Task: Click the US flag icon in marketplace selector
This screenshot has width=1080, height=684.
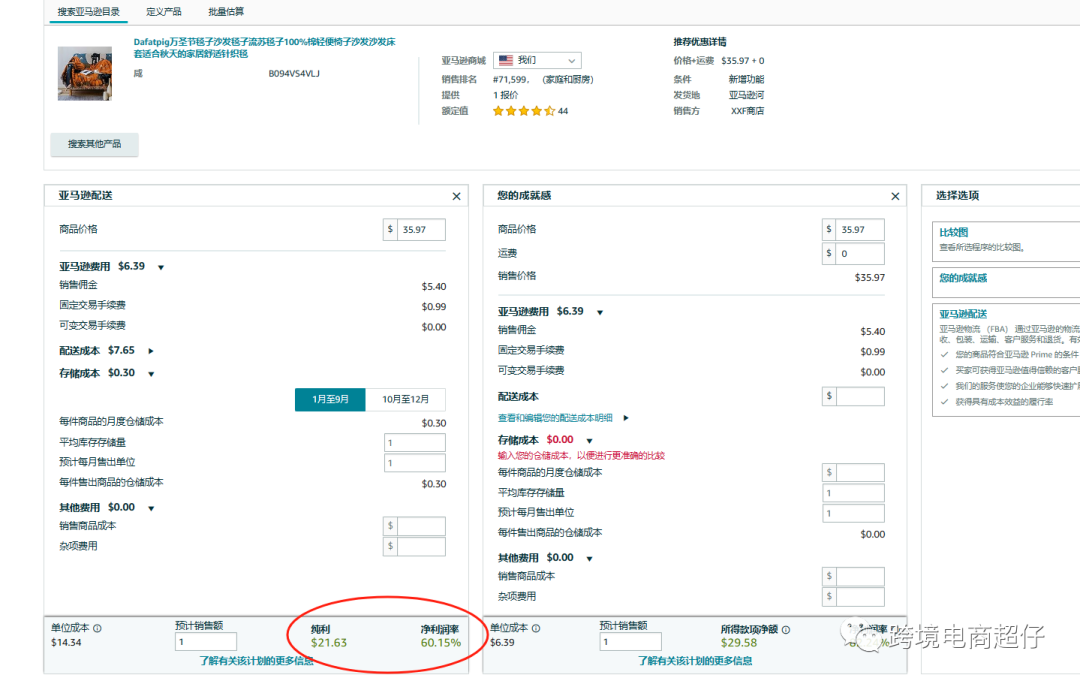Action: (506, 61)
